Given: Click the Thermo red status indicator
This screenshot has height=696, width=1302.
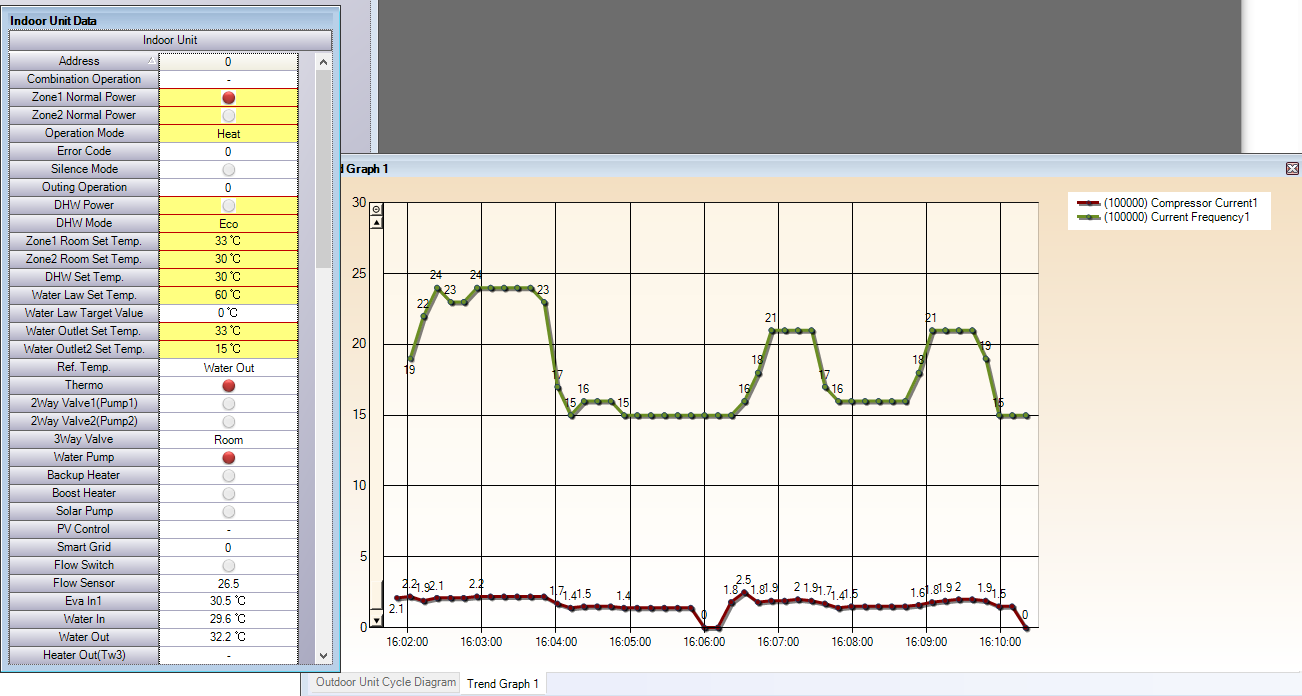Looking at the screenshot, I should [228, 386].
